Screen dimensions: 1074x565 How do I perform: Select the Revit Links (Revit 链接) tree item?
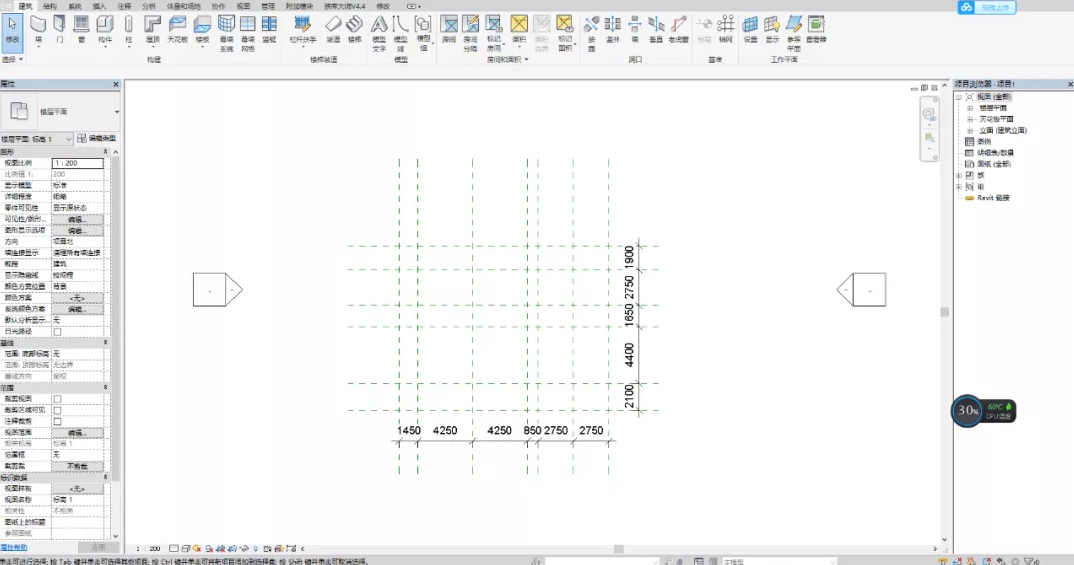click(992, 198)
